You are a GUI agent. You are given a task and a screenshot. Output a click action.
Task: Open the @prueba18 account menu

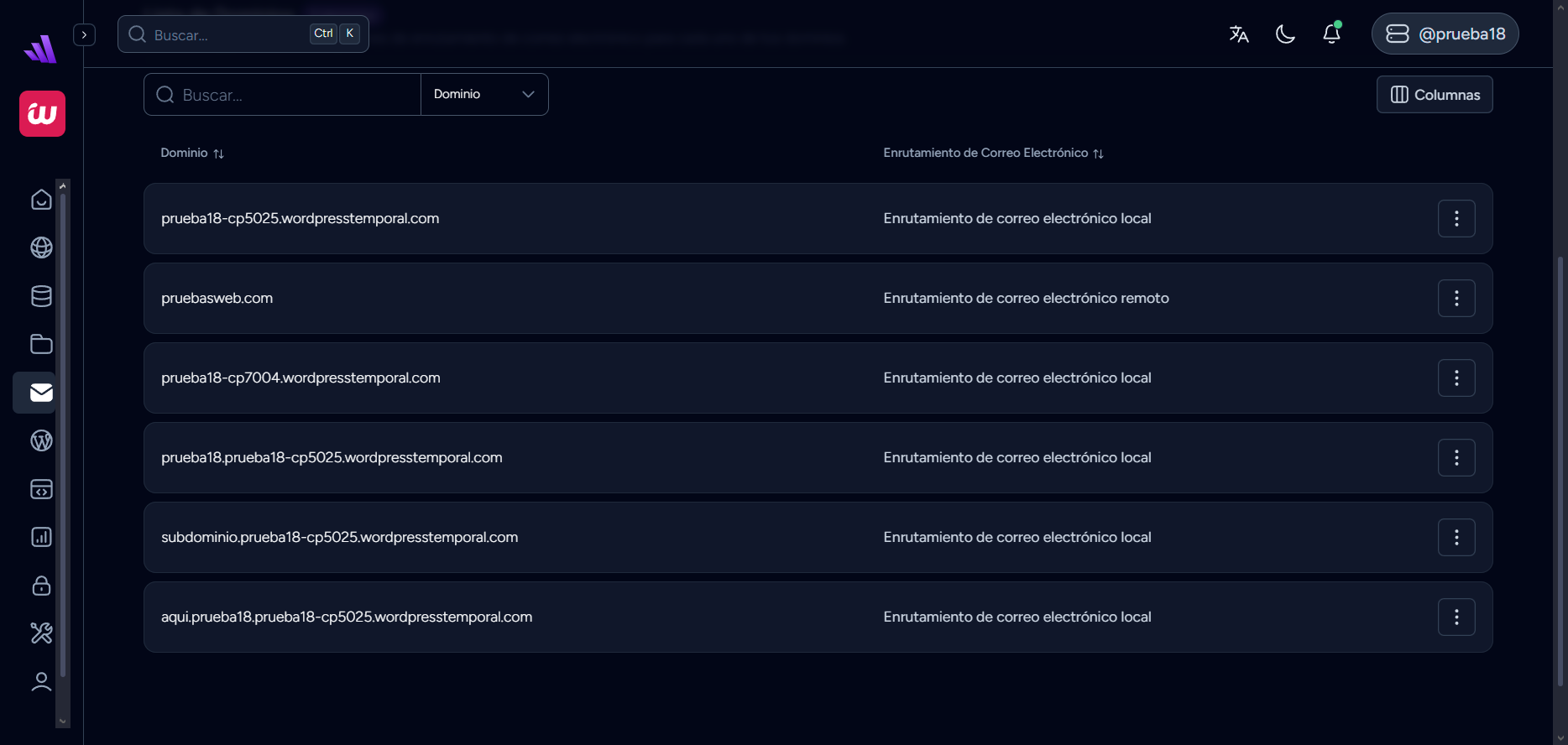click(1445, 34)
